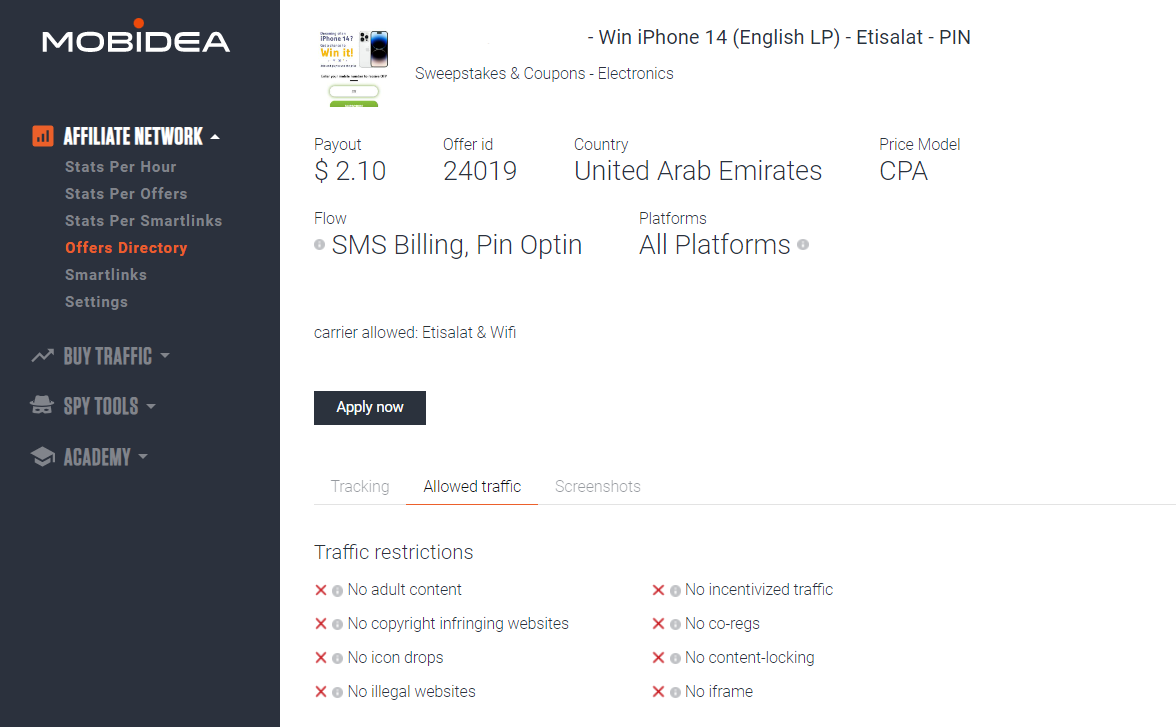Switch to the Tracking tab

click(360, 487)
